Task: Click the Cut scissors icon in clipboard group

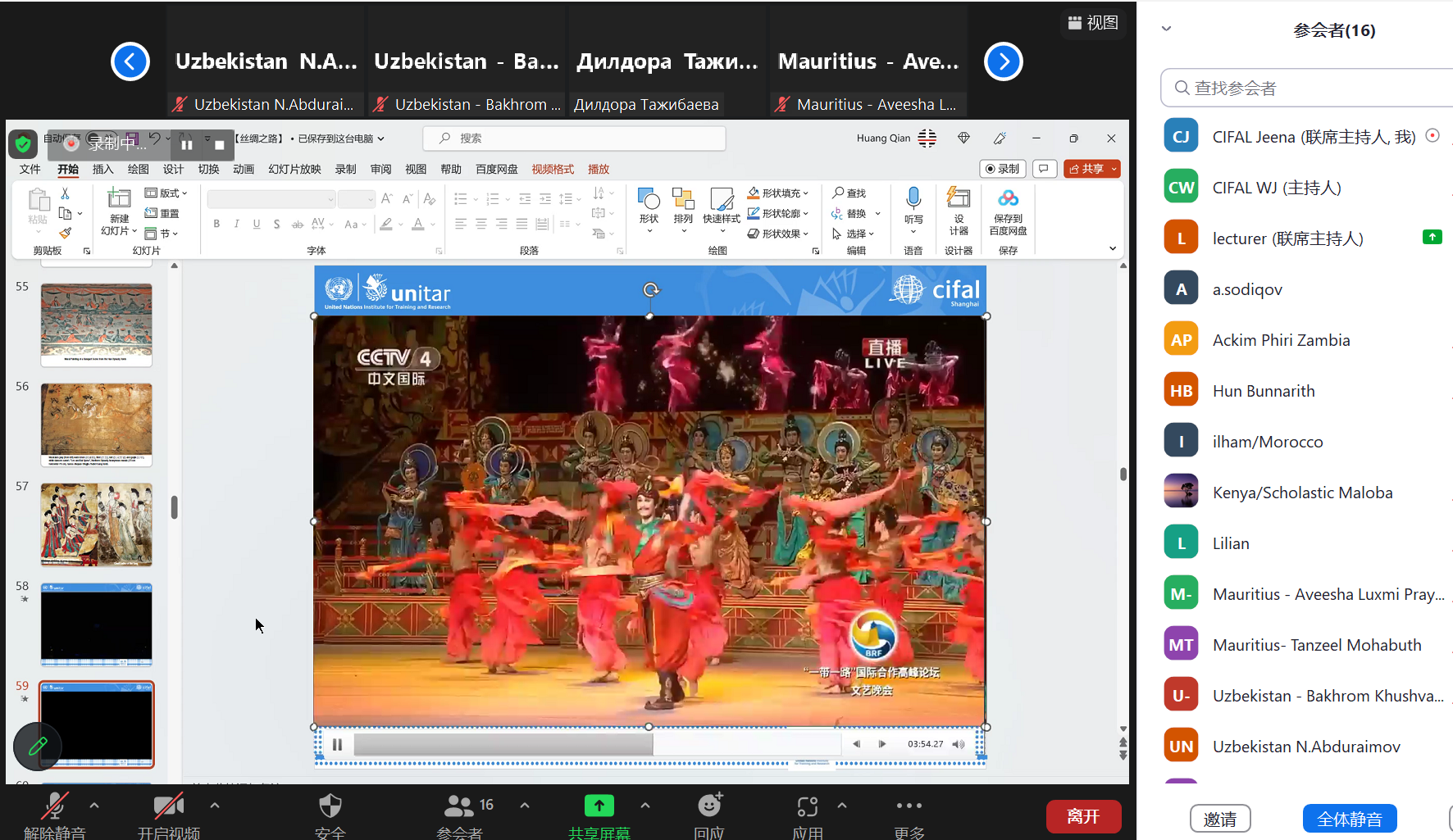Action: pos(65,193)
